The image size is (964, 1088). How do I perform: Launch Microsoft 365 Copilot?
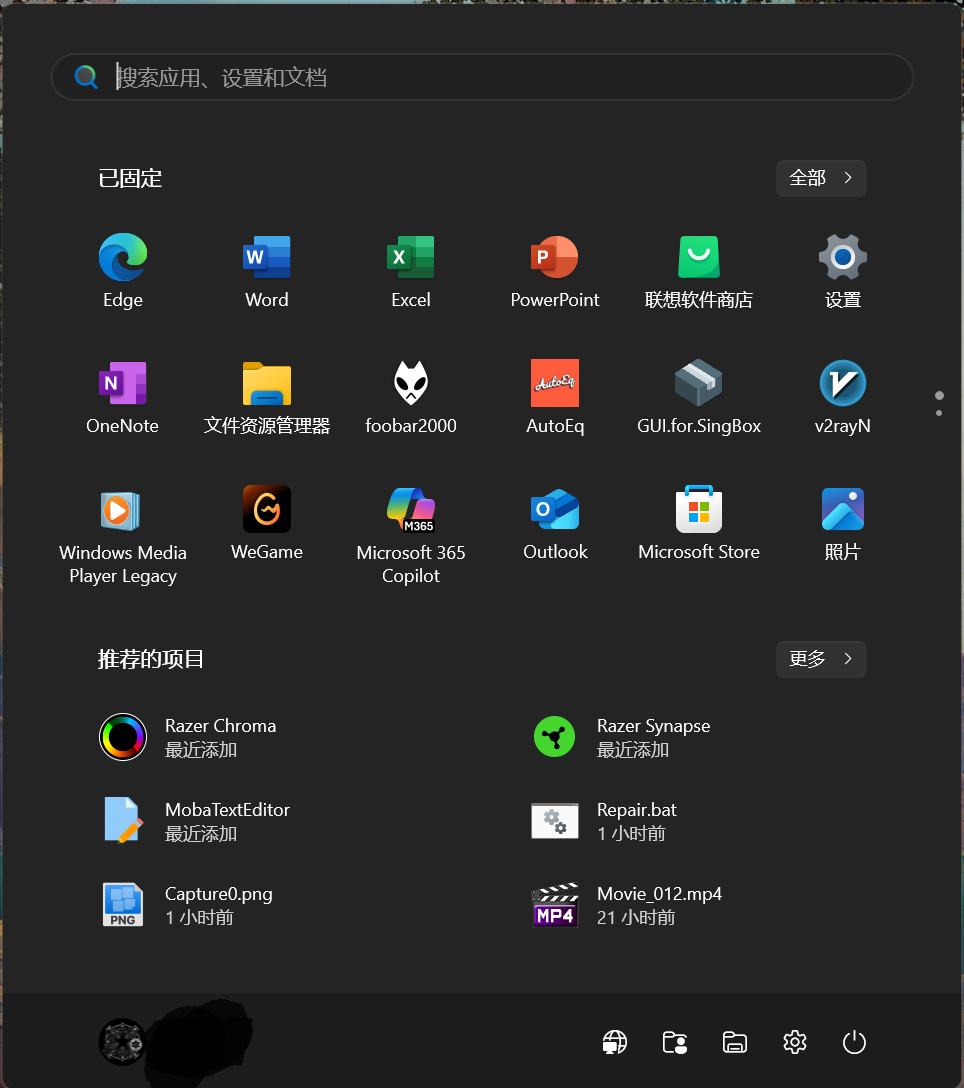pos(411,536)
